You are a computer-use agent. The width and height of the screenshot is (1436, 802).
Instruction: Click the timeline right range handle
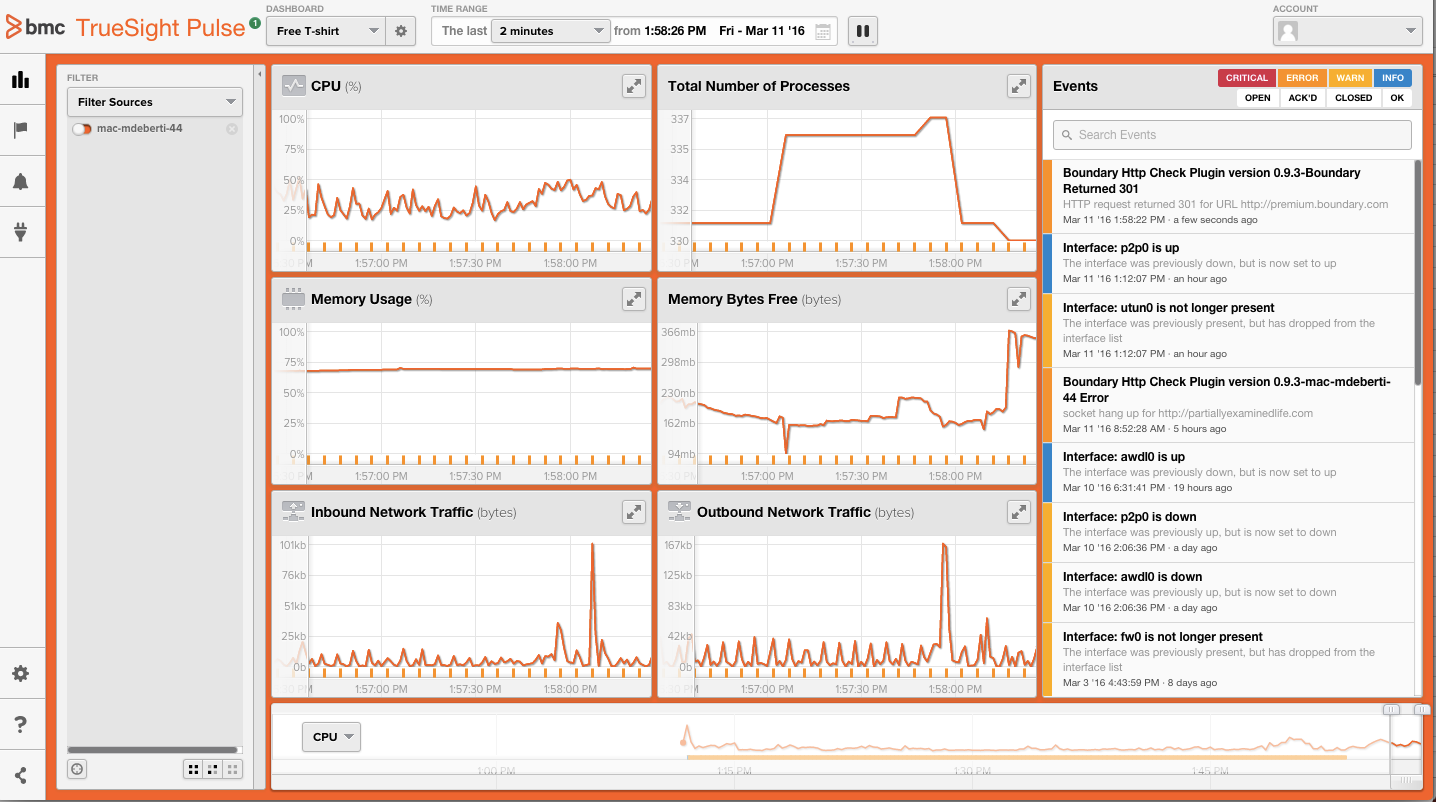1423,709
